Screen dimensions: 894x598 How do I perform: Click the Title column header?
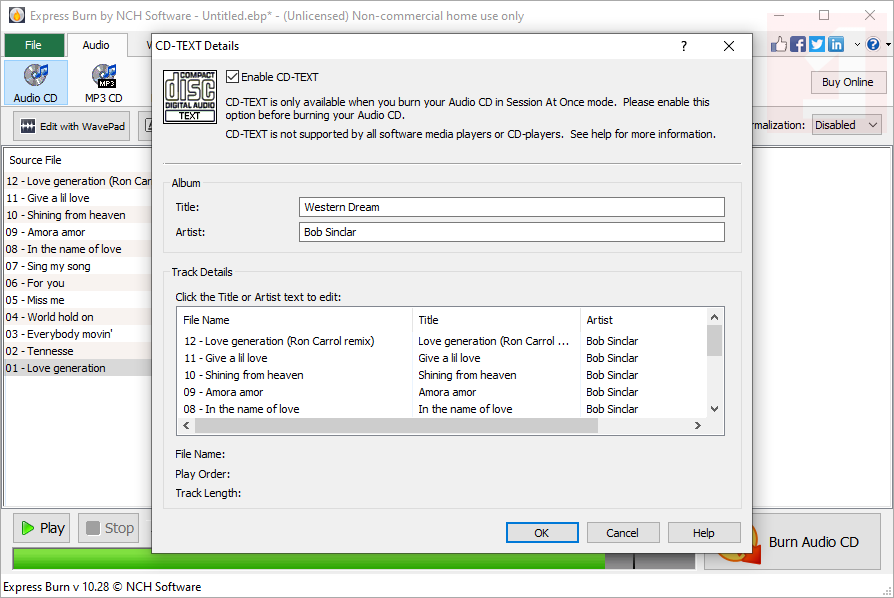click(495, 320)
